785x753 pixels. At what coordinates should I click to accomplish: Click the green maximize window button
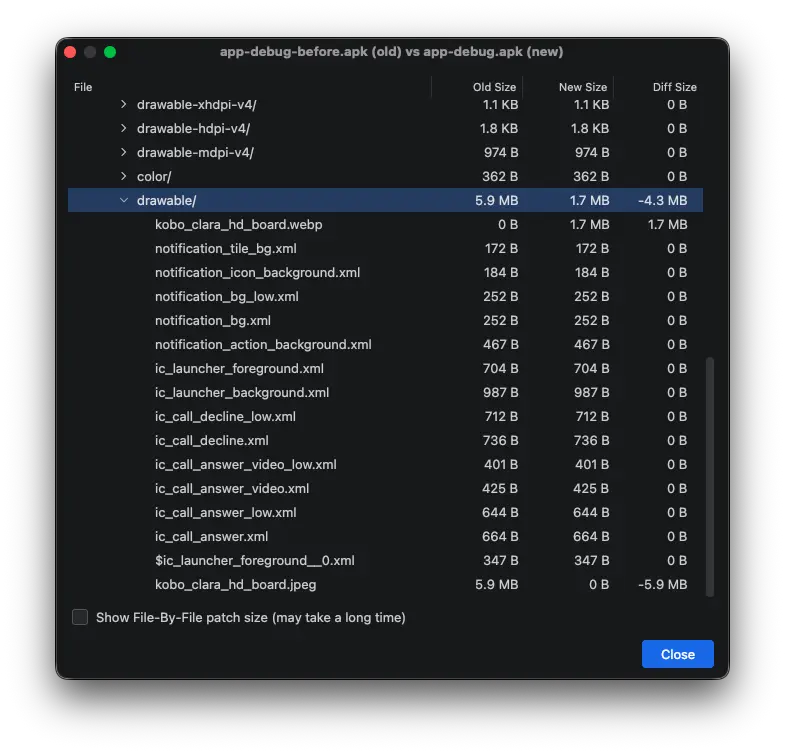pos(110,52)
